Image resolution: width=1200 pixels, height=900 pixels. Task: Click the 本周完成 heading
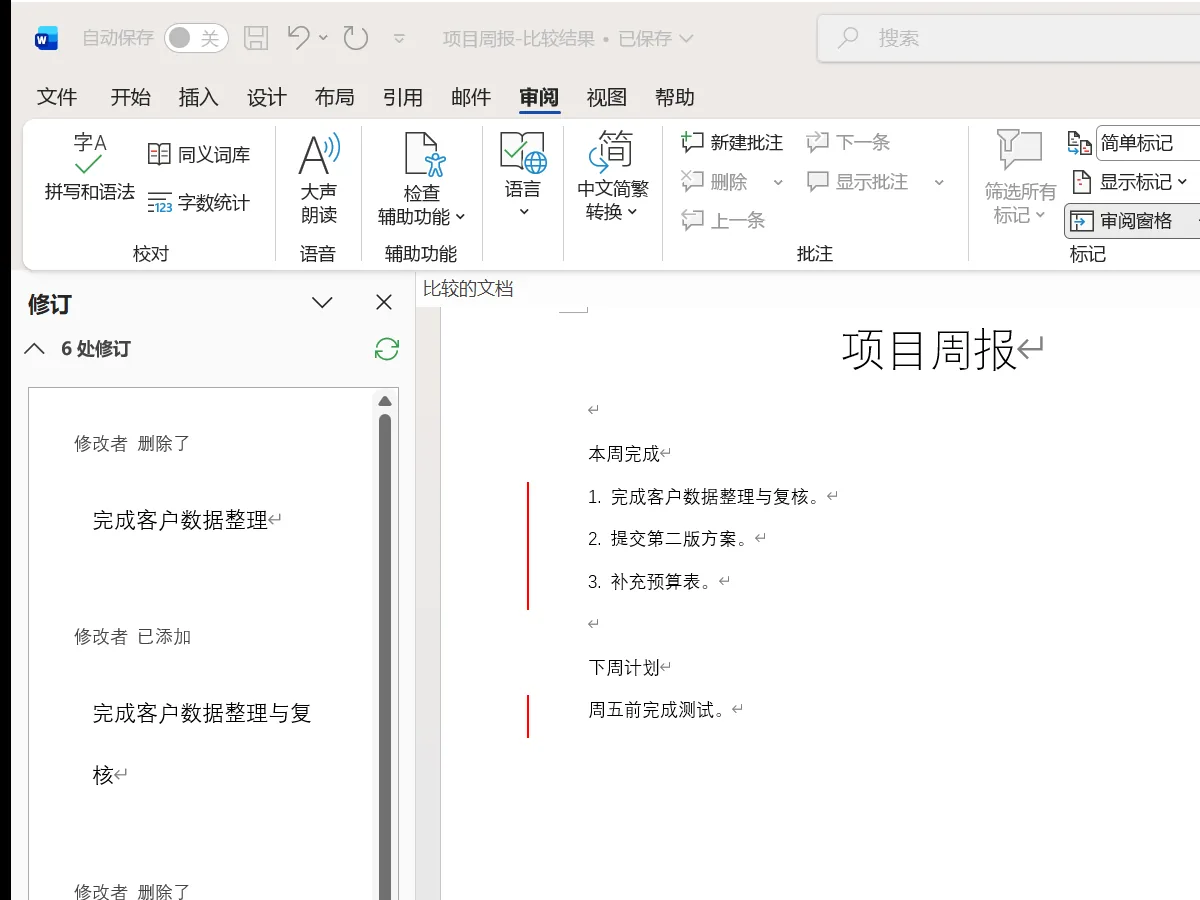click(x=624, y=454)
